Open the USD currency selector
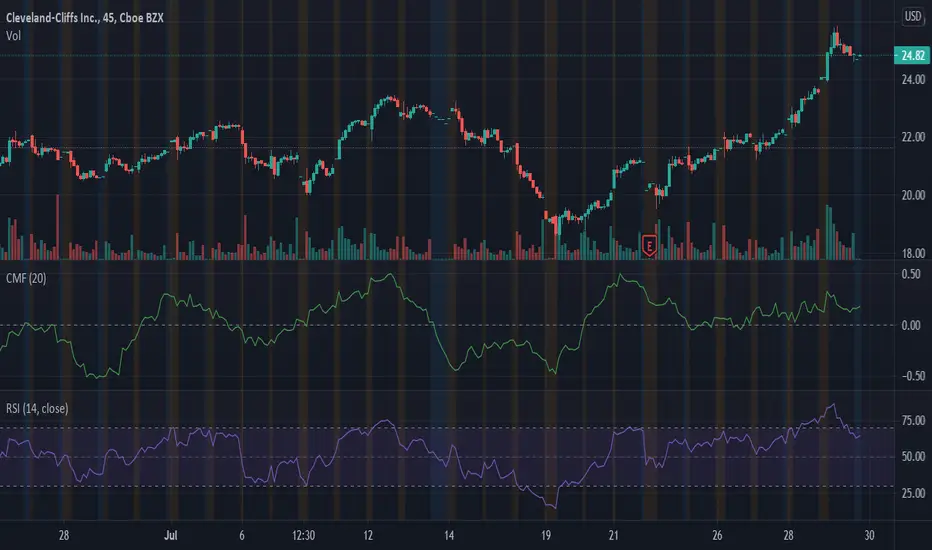Screen dimensions: 932x550 click(x=913, y=16)
